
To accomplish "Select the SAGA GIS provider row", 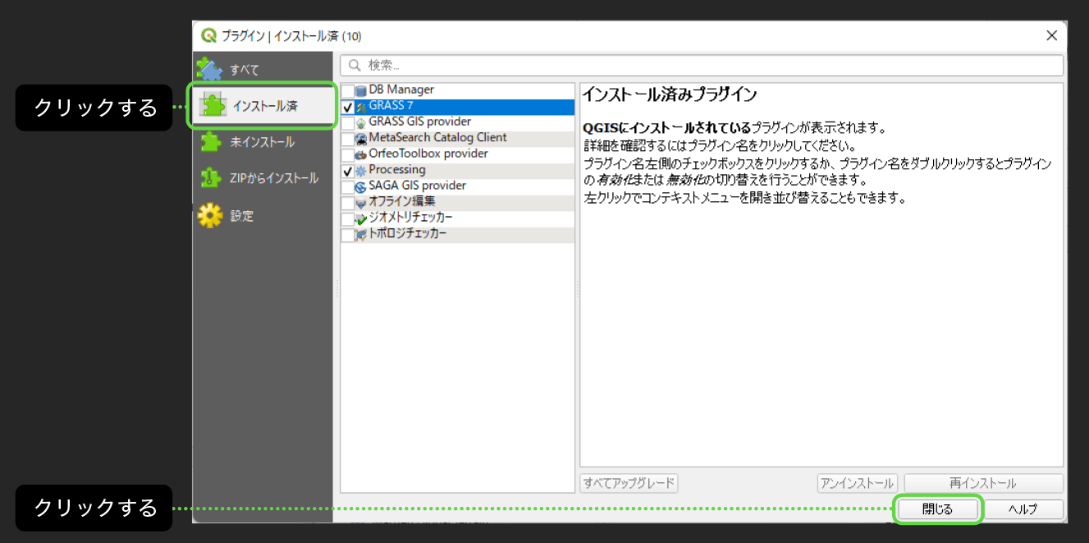I will tap(458, 187).
